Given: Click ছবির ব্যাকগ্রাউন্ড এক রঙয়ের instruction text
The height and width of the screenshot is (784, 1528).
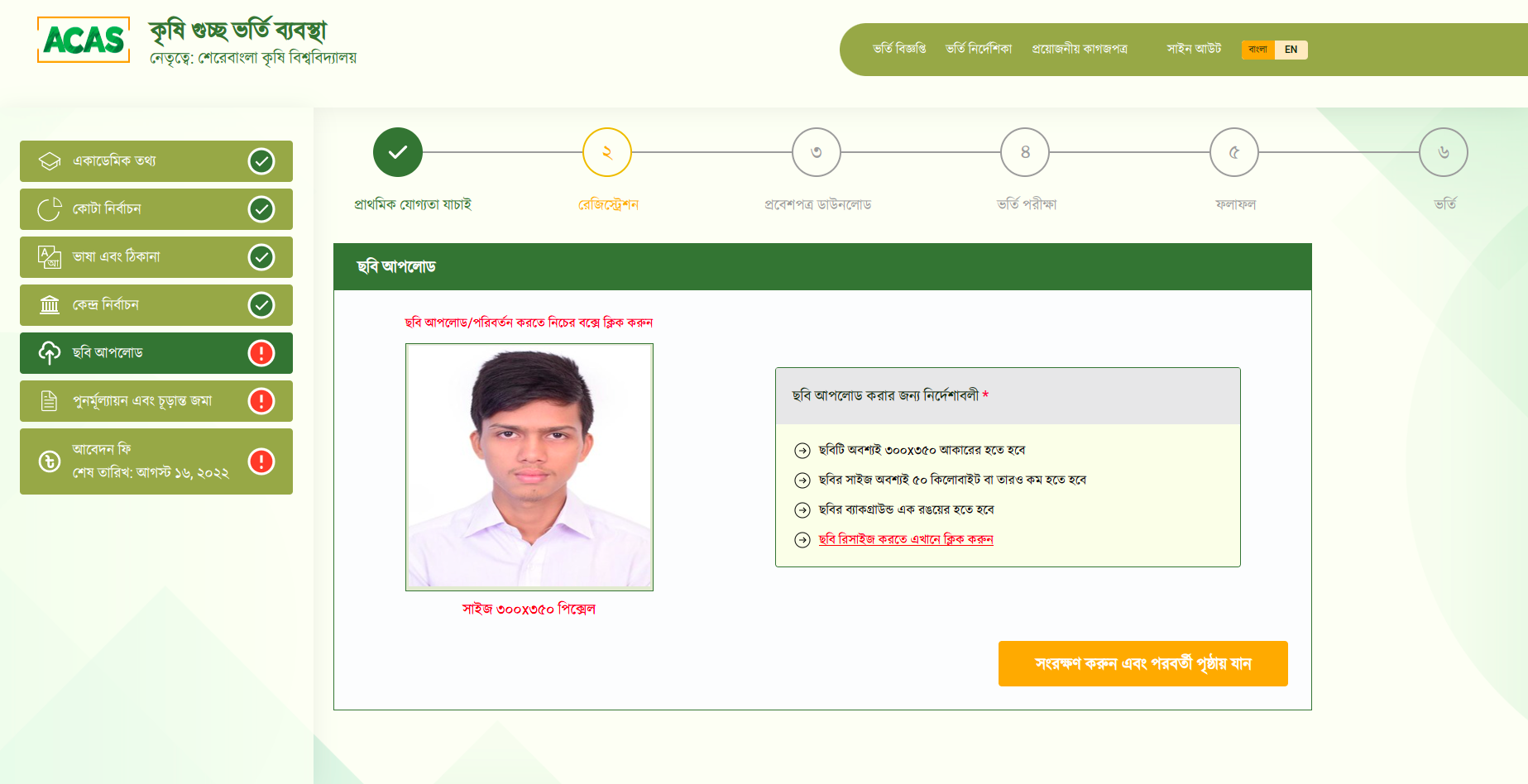Looking at the screenshot, I should 906,509.
